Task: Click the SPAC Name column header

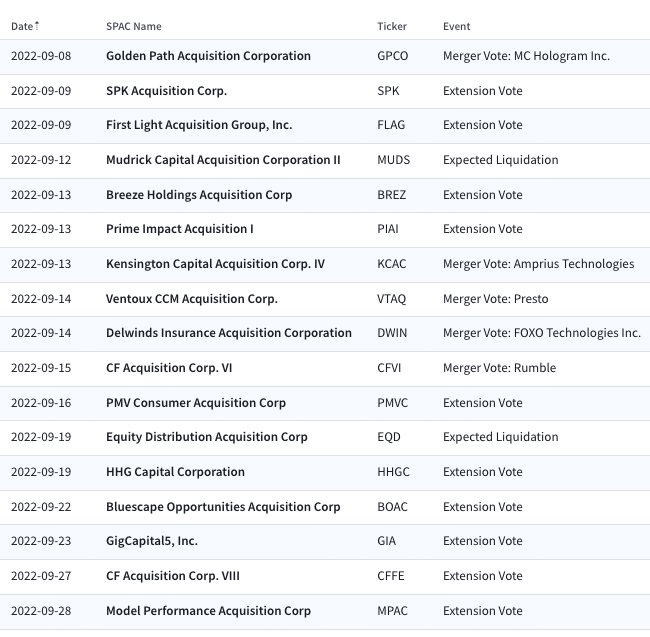Action: 133,26
